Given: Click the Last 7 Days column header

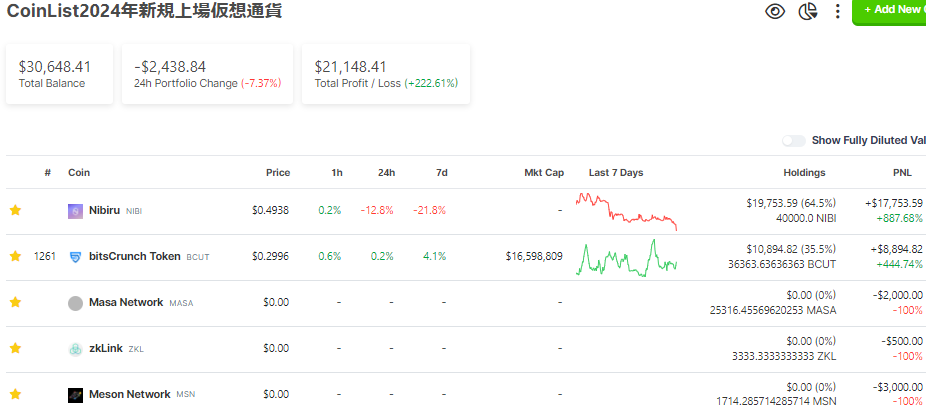Looking at the screenshot, I should (x=616, y=172).
